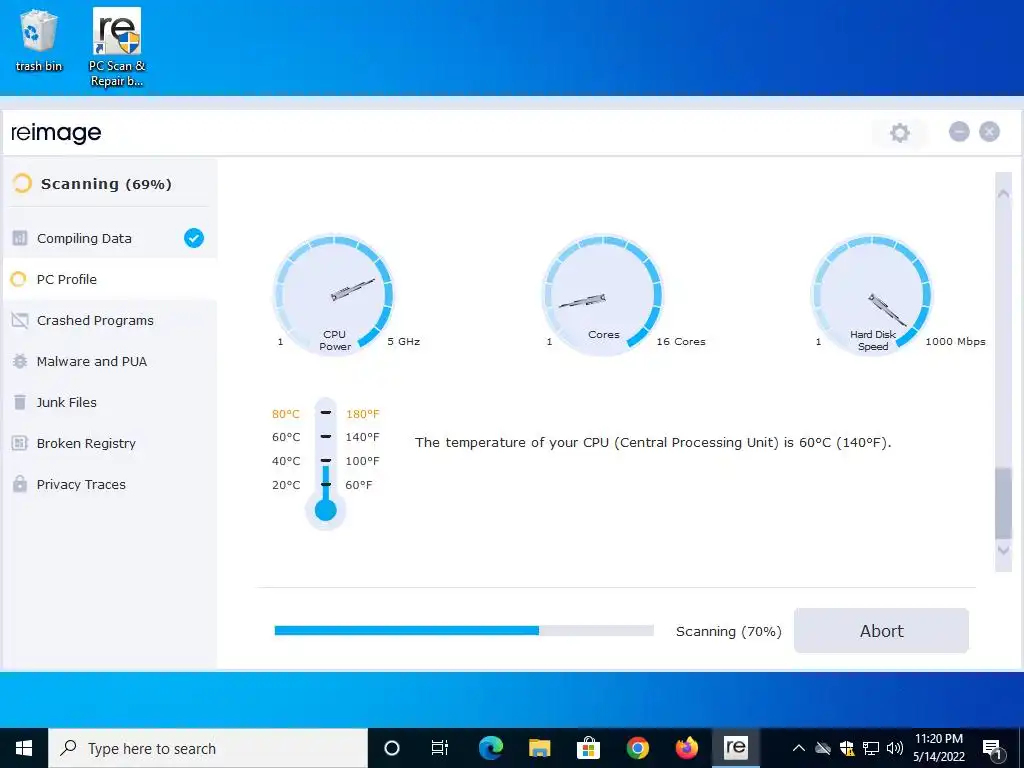This screenshot has height=768, width=1024.
Task: Open Windows Security tray icon
Action: 847,748
